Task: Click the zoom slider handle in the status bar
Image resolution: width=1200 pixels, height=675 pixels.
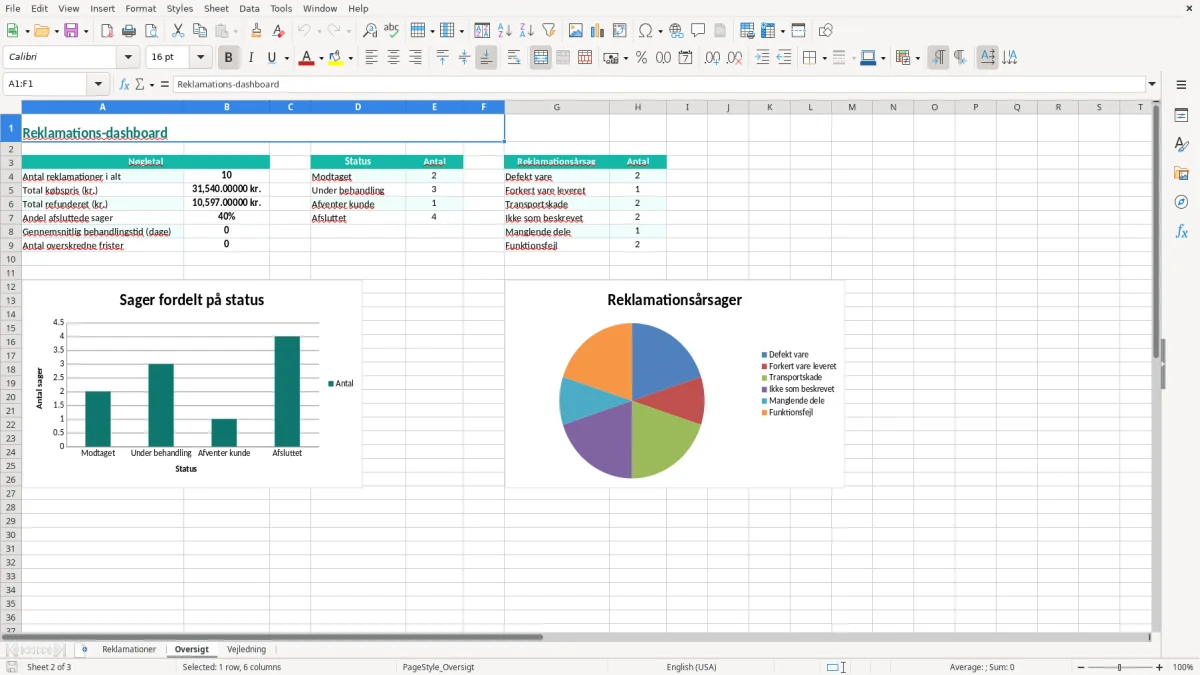Action: (1119, 667)
